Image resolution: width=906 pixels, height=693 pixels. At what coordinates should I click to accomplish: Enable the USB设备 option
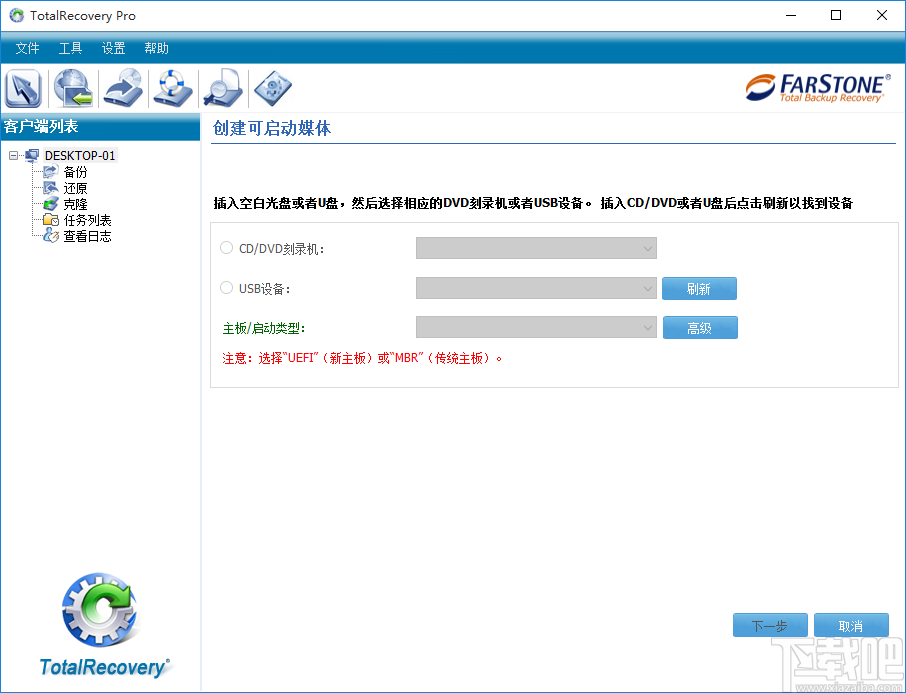pyautogui.click(x=226, y=287)
